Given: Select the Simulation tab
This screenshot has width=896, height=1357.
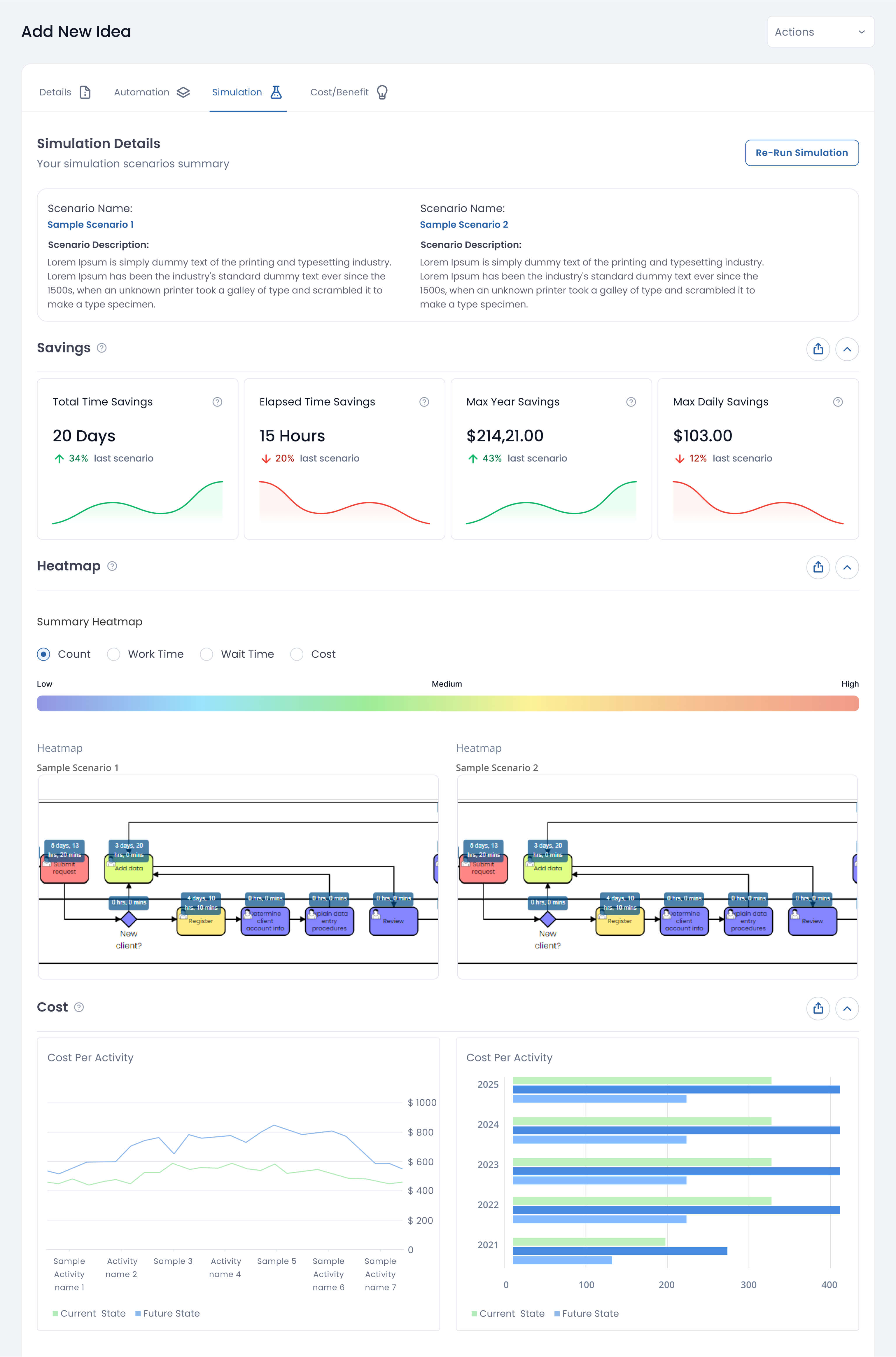Looking at the screenshot, I should click(247, 92).
